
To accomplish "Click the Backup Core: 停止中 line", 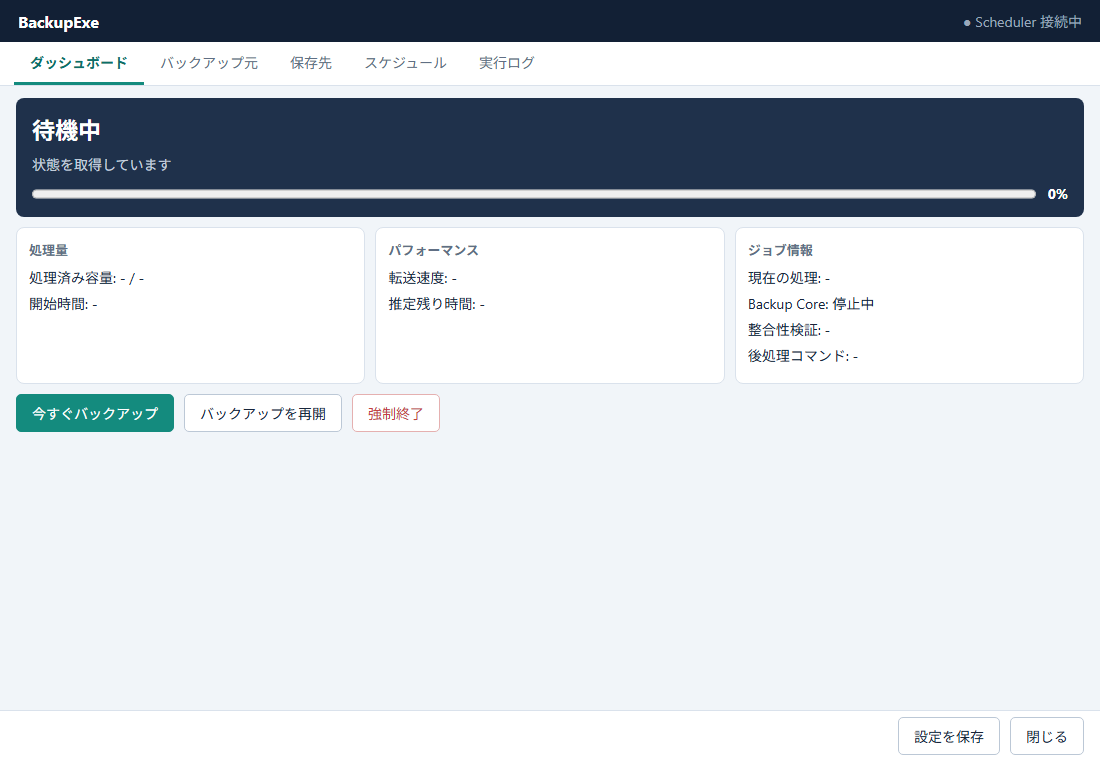I will click(x=811, y=305).
